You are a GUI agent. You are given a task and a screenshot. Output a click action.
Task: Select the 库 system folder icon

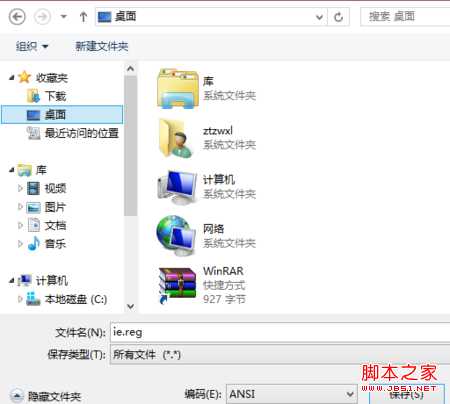[x=178, y=88]
